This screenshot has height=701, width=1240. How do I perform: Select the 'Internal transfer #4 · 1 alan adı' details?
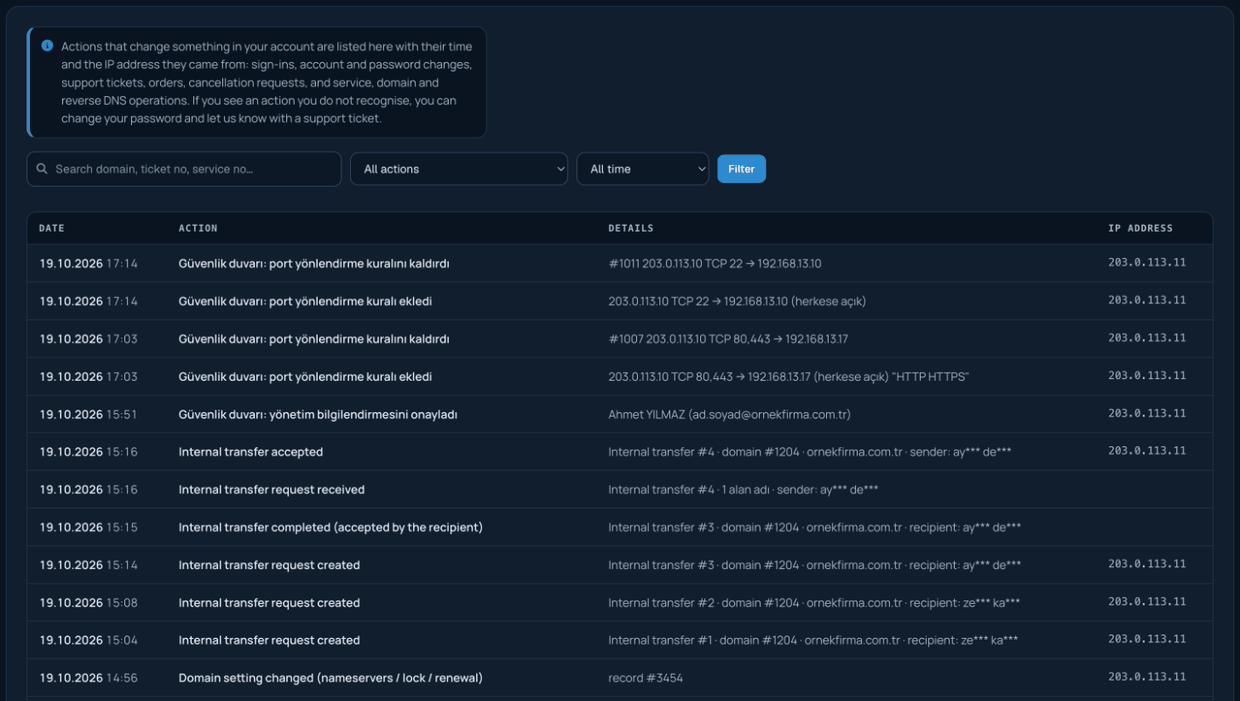click(x=743, y=490)
